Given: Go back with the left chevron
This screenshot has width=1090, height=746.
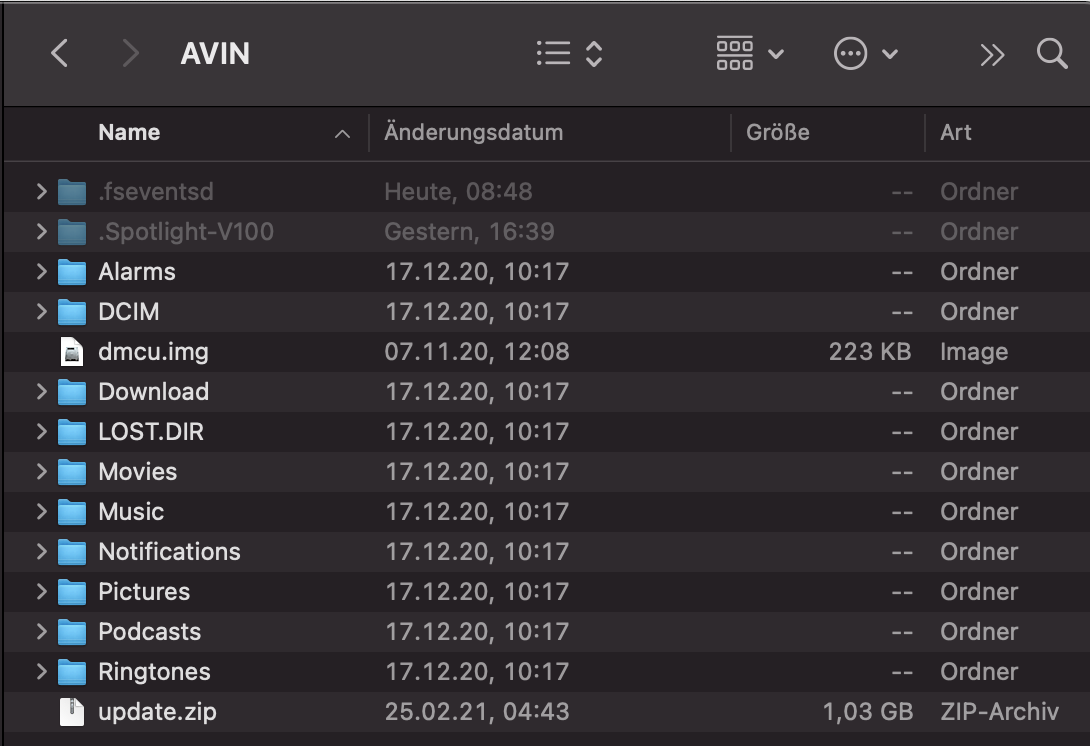Looking at the screenshot, I should (60, 54).
